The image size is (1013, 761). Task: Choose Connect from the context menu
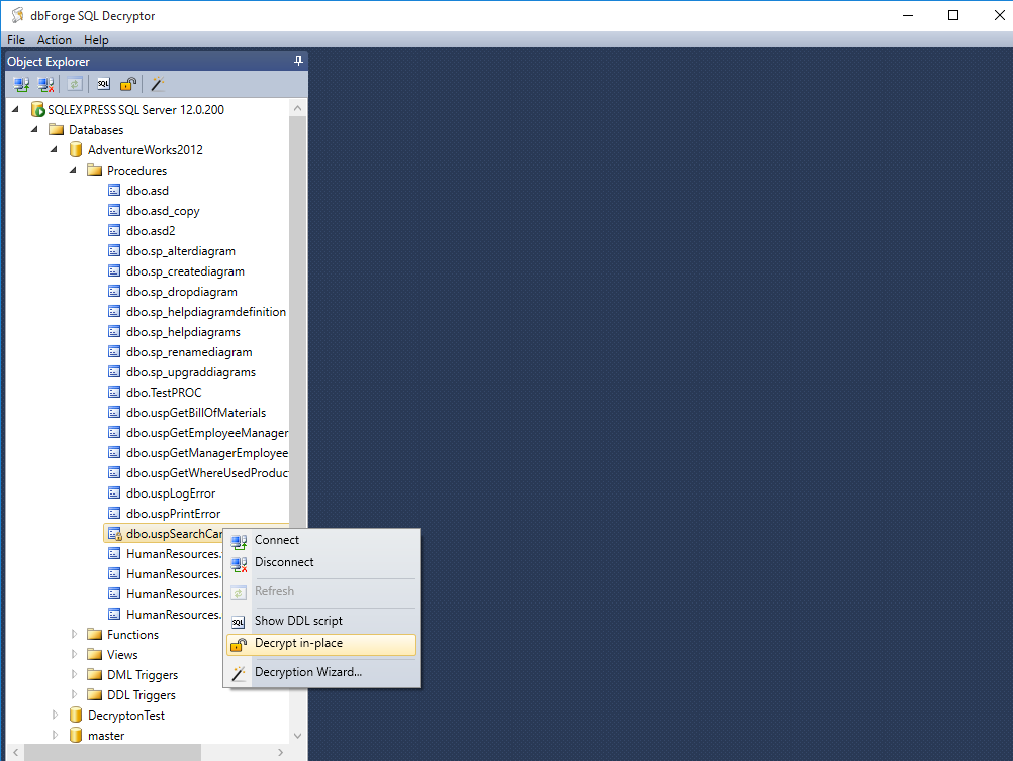click(x=321, y=540)
